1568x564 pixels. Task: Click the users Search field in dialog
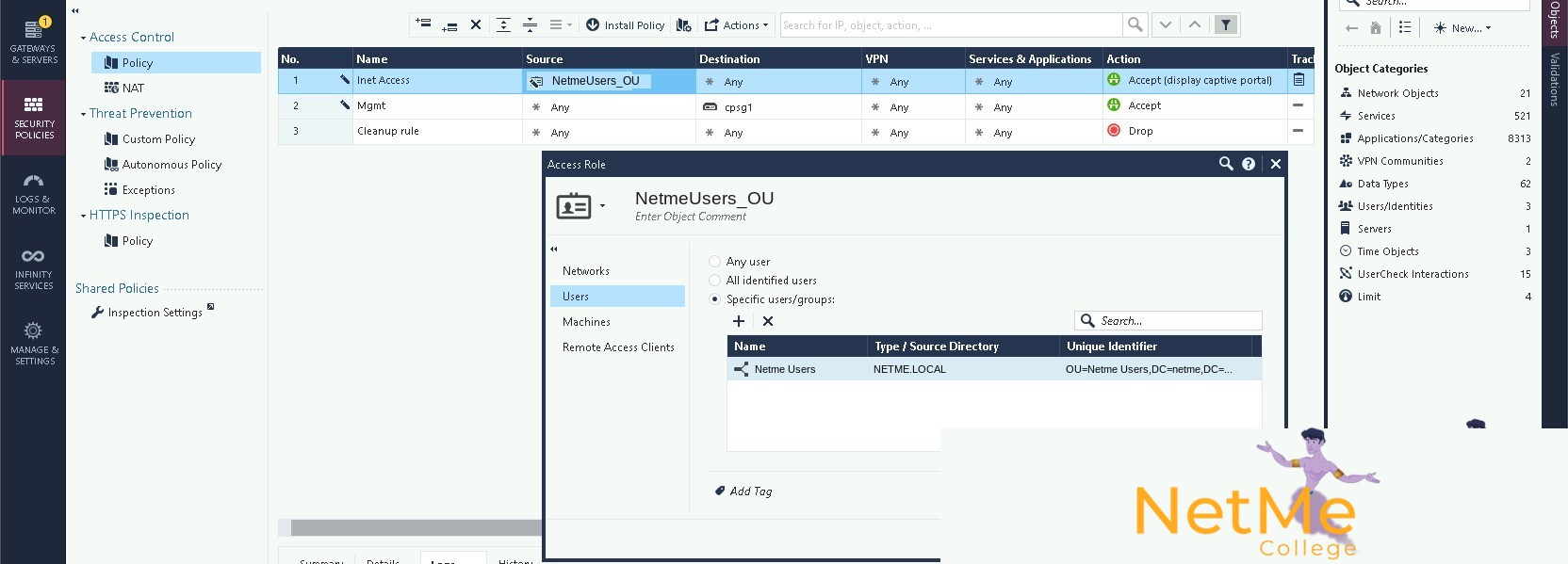[1168, 321]
